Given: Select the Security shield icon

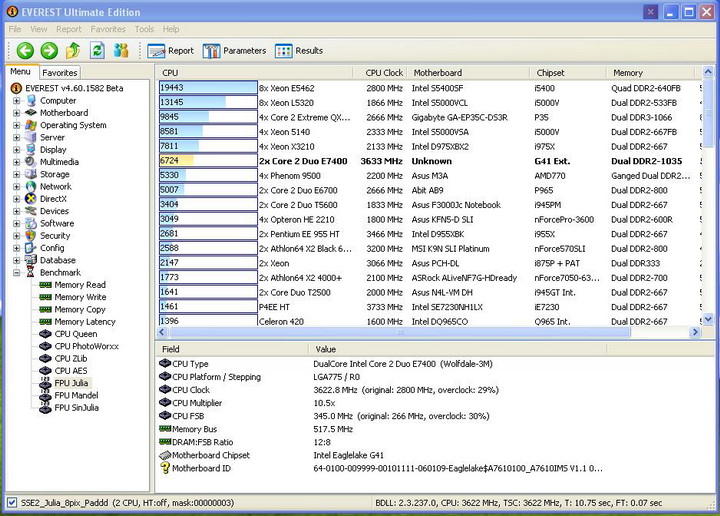Looking at the screenshot, I should (31, 236).
